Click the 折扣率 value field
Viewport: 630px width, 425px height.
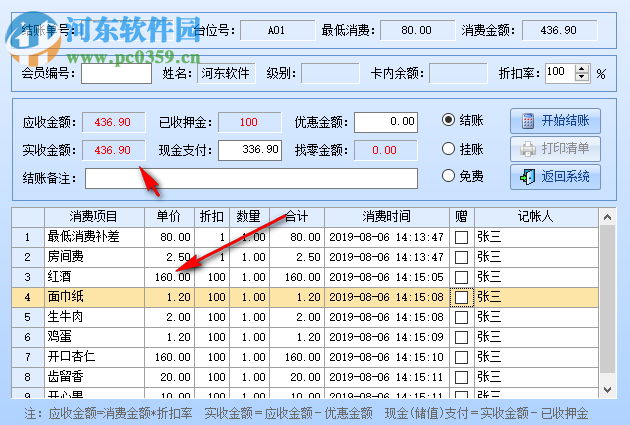pos(560,73)
